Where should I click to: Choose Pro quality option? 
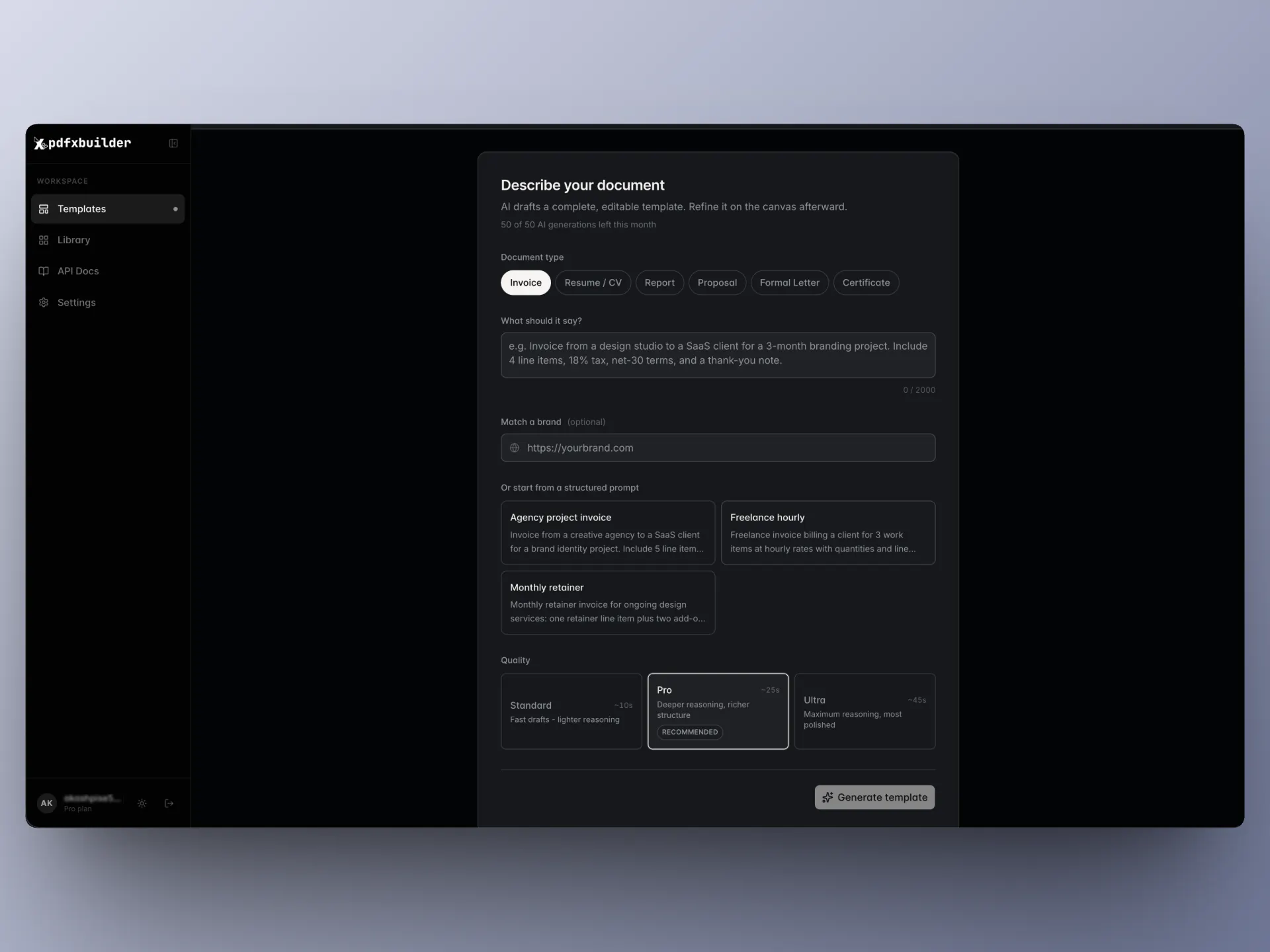(718, 711)
